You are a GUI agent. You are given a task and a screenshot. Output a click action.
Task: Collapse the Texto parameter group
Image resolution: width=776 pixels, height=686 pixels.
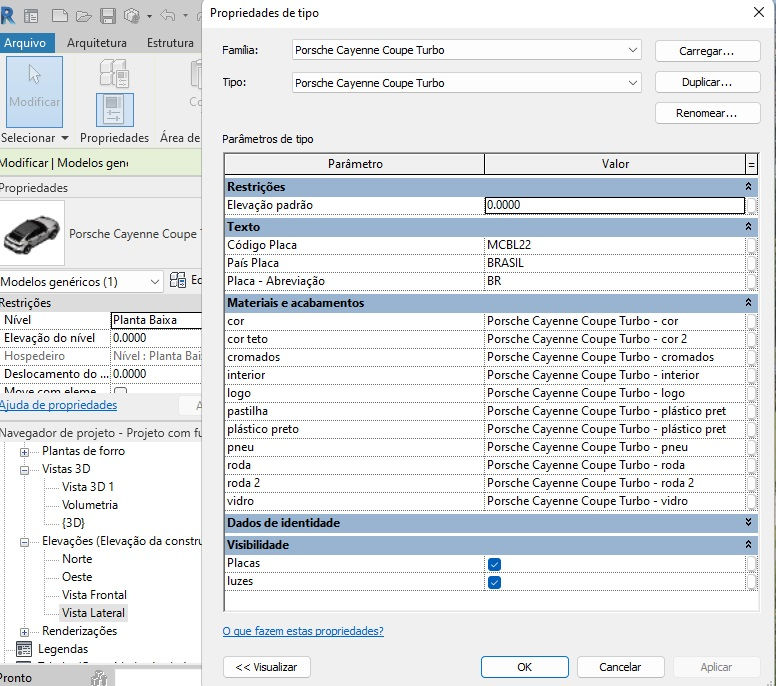point(748,227)
